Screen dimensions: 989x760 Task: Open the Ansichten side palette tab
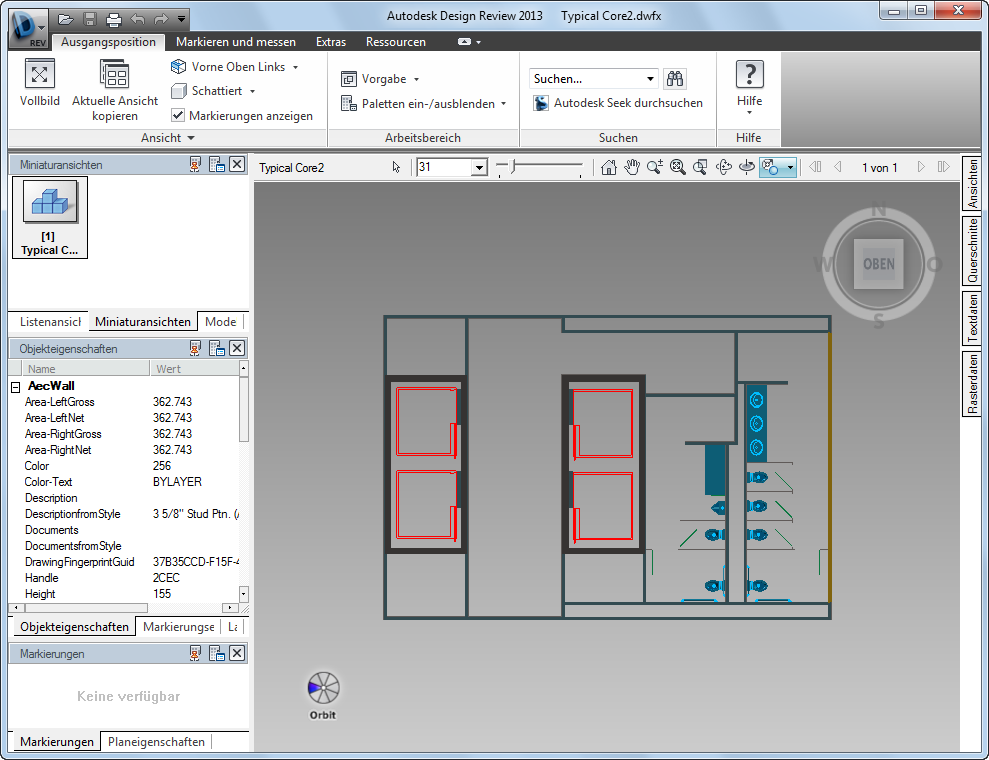(x=972, y=184)
